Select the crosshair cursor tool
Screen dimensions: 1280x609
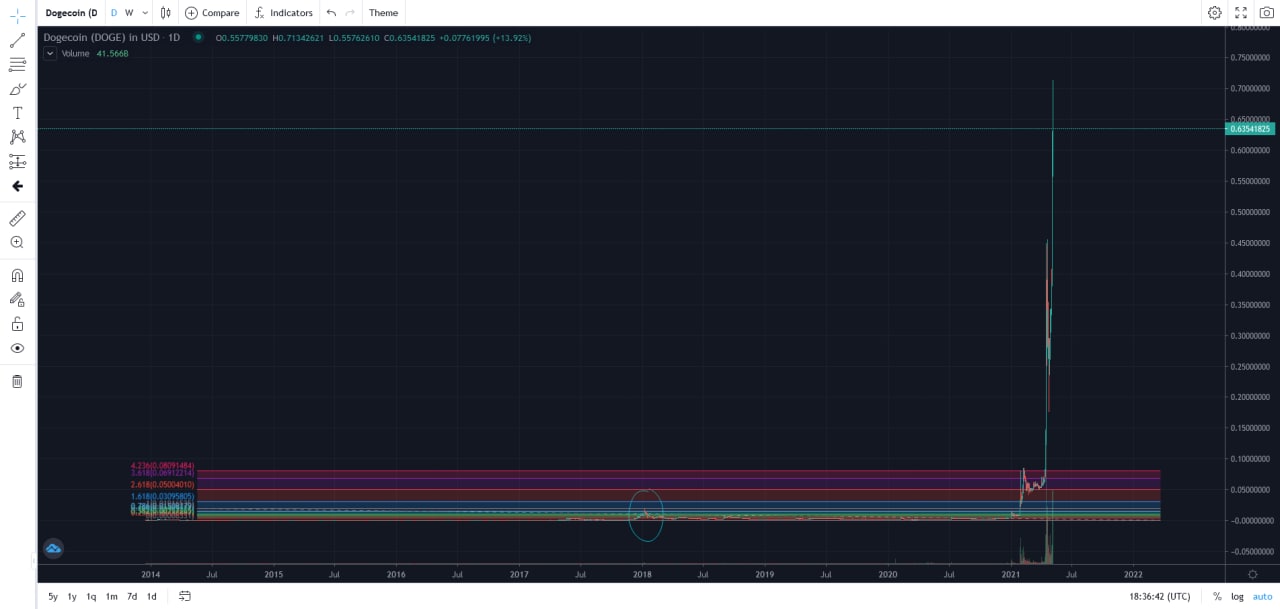coord(17,16)
